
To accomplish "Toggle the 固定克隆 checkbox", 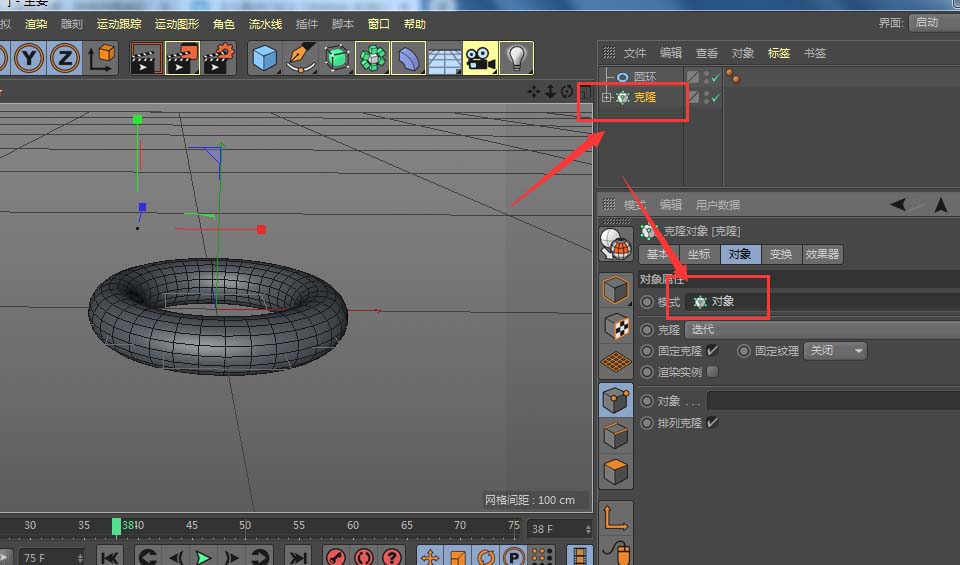I will pyautogui.click(x=712, y=351).
